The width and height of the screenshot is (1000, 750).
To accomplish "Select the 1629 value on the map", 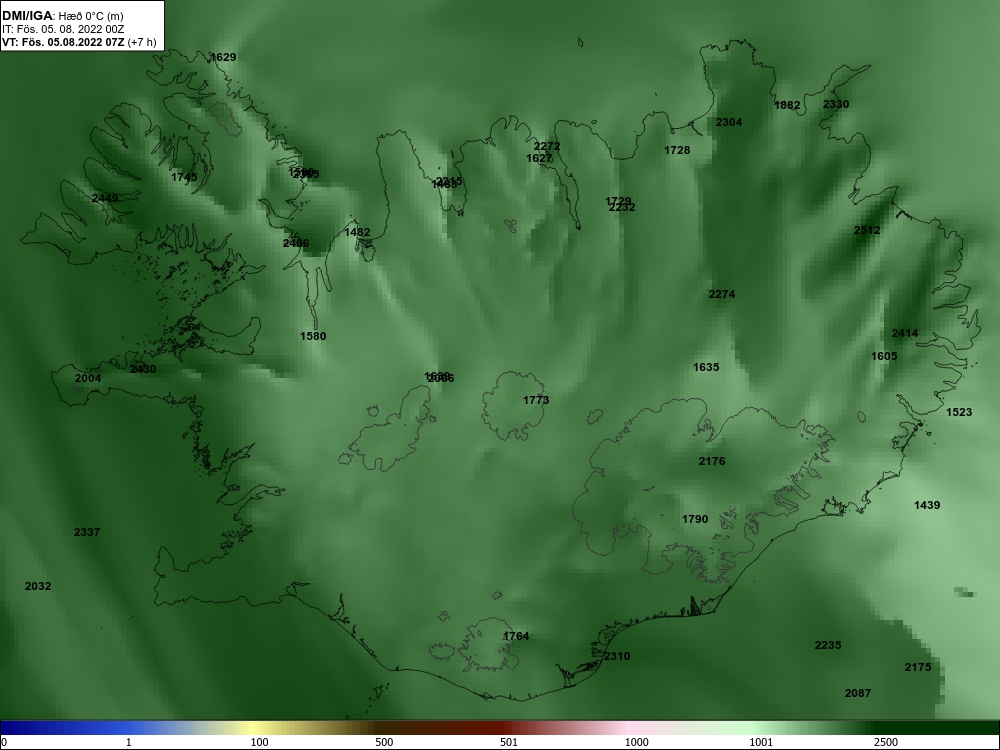I will (x=223, y=57).
